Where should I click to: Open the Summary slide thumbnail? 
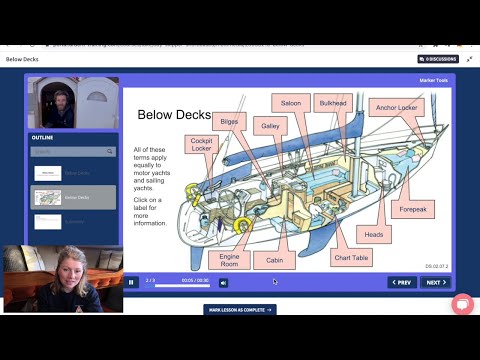(x=48, y=222)
